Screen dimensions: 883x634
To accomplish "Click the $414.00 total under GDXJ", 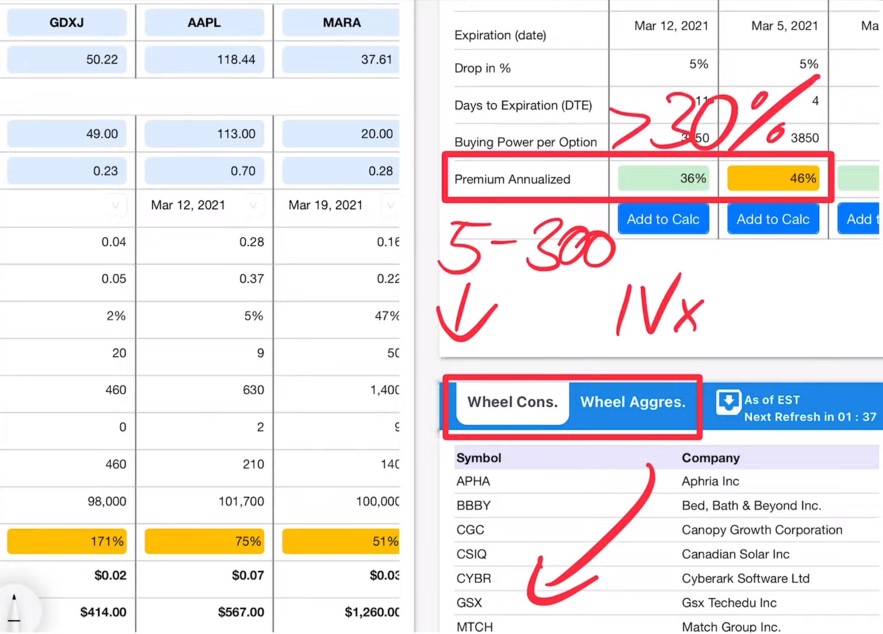I will point(103,612).
